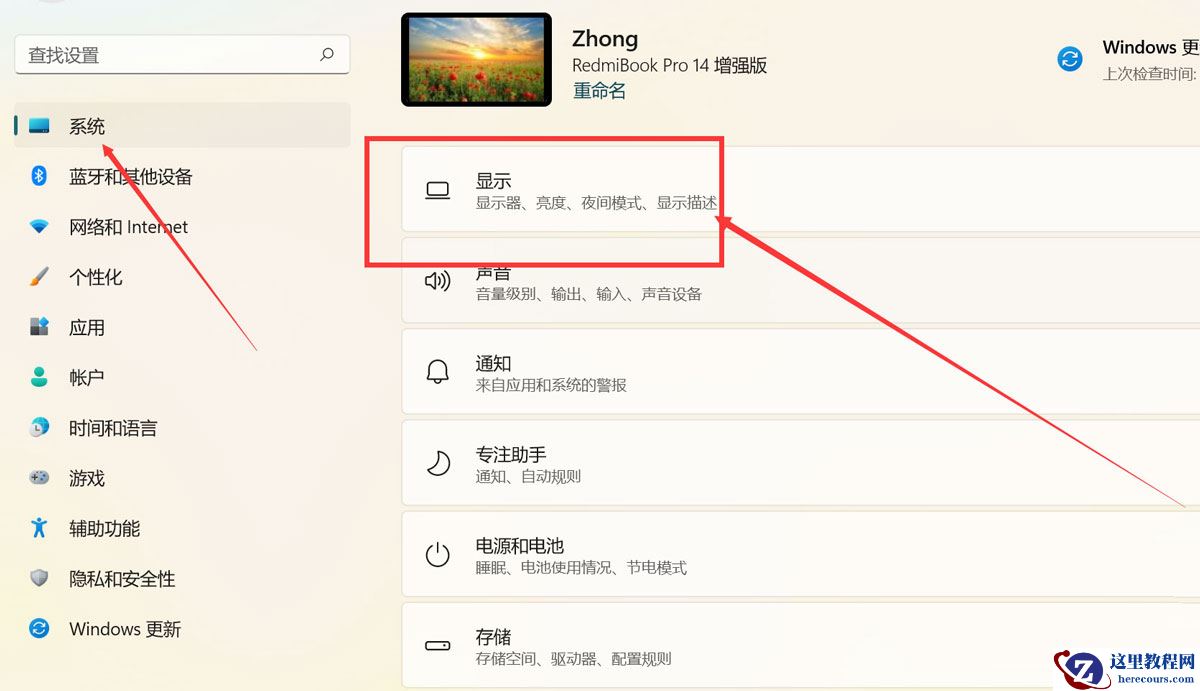This screenshot has width=1200, height=691.
Task: Select the network Wi-Fi icon in sidebar
Action: pos(38,226)
